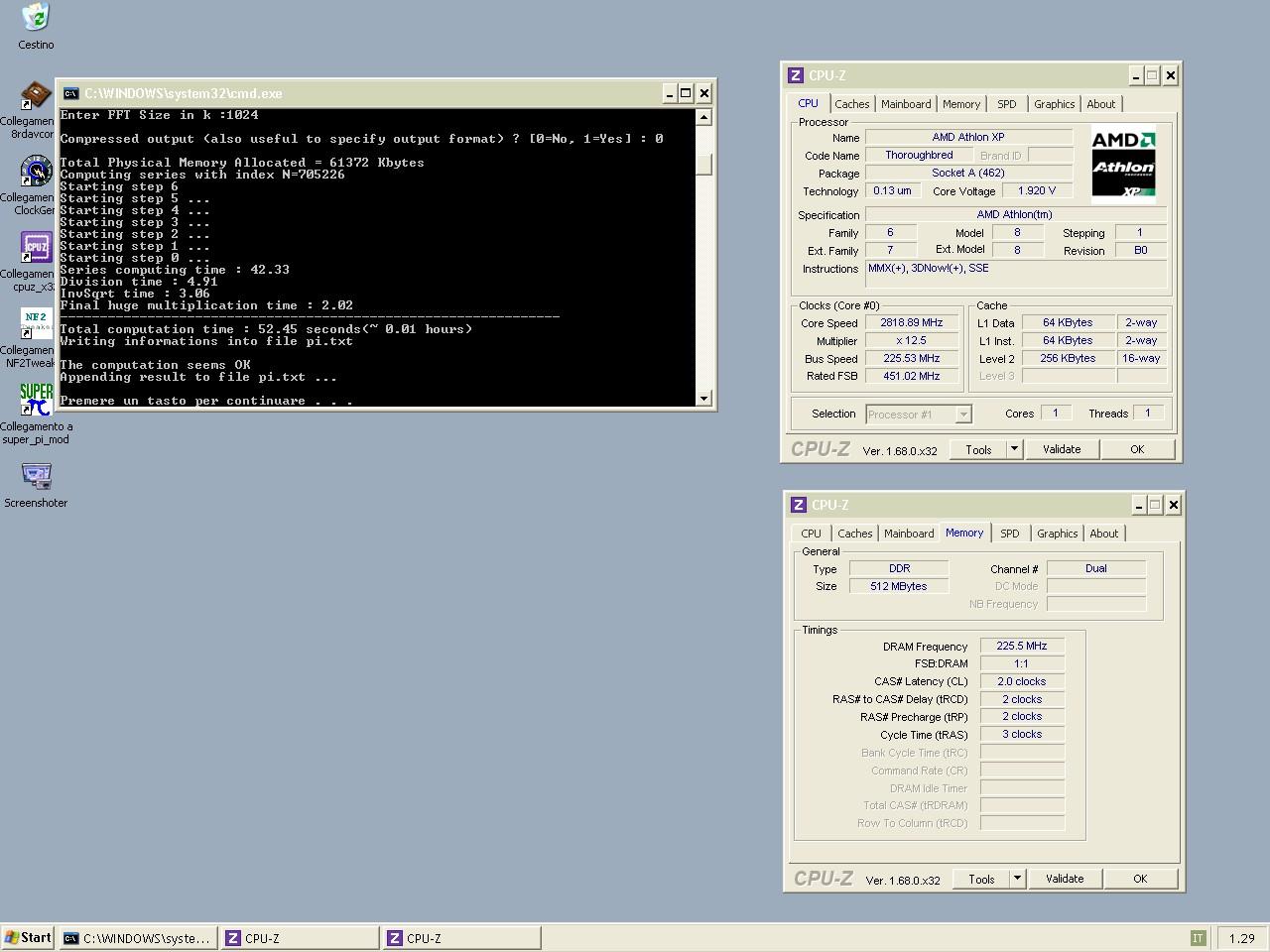The height and width of the screenshot is (952, 1270).
Task: Open the Screenshoter desktop icon
Action: 36,476
